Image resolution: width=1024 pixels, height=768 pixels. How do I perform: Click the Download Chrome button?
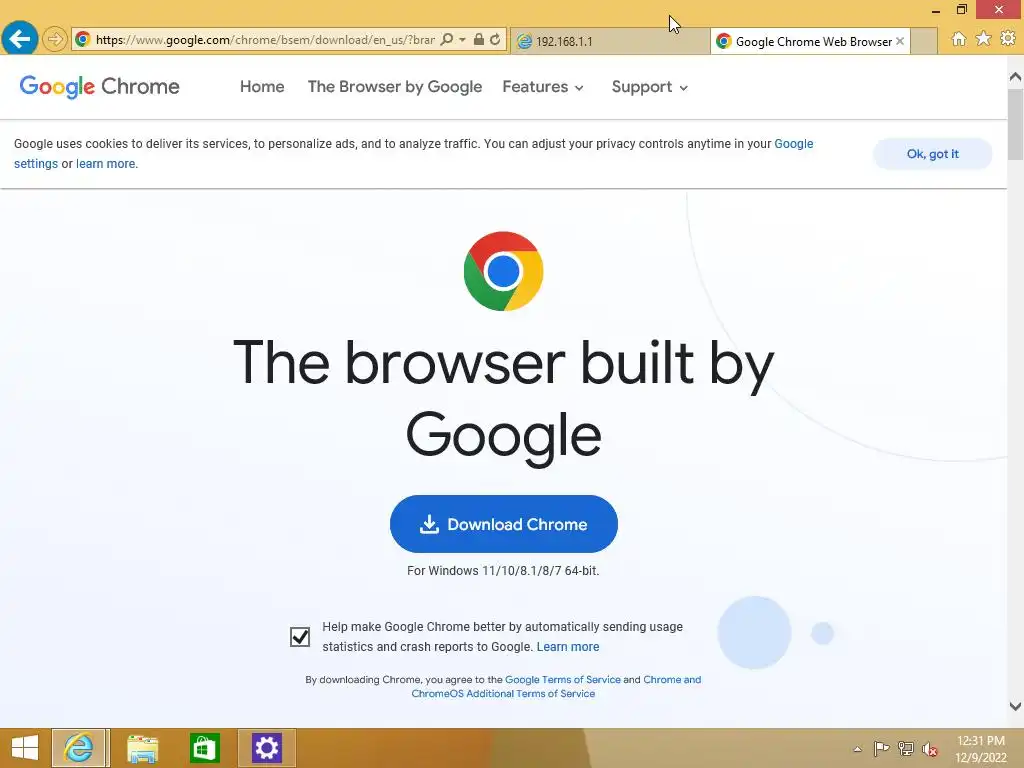(x=504, y=524)
